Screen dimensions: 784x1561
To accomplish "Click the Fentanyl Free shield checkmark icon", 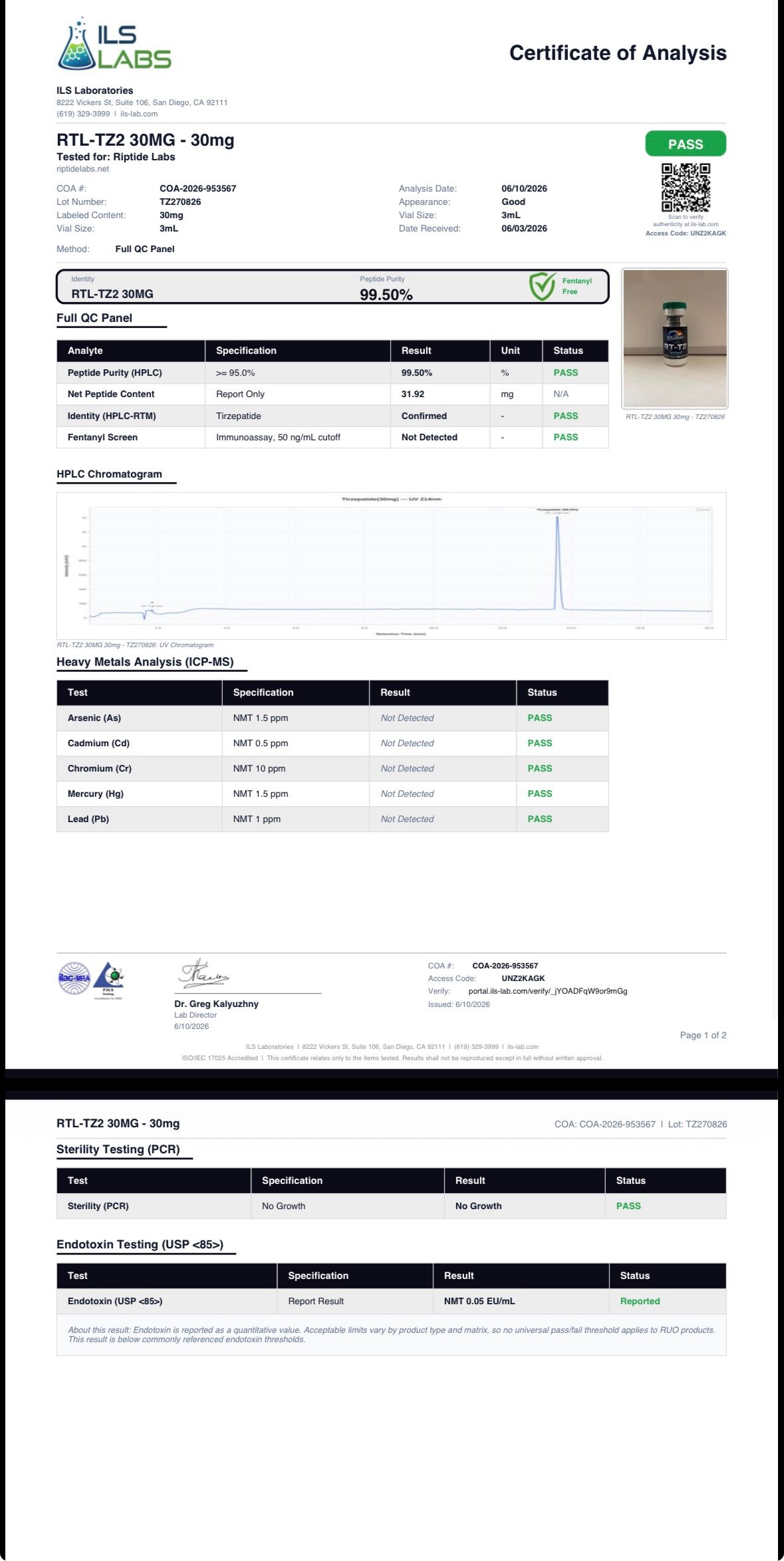I will (542, 286).
